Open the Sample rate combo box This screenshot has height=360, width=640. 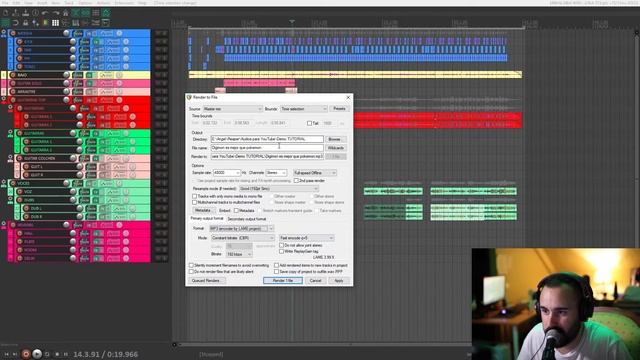click(x=227, y=173)
